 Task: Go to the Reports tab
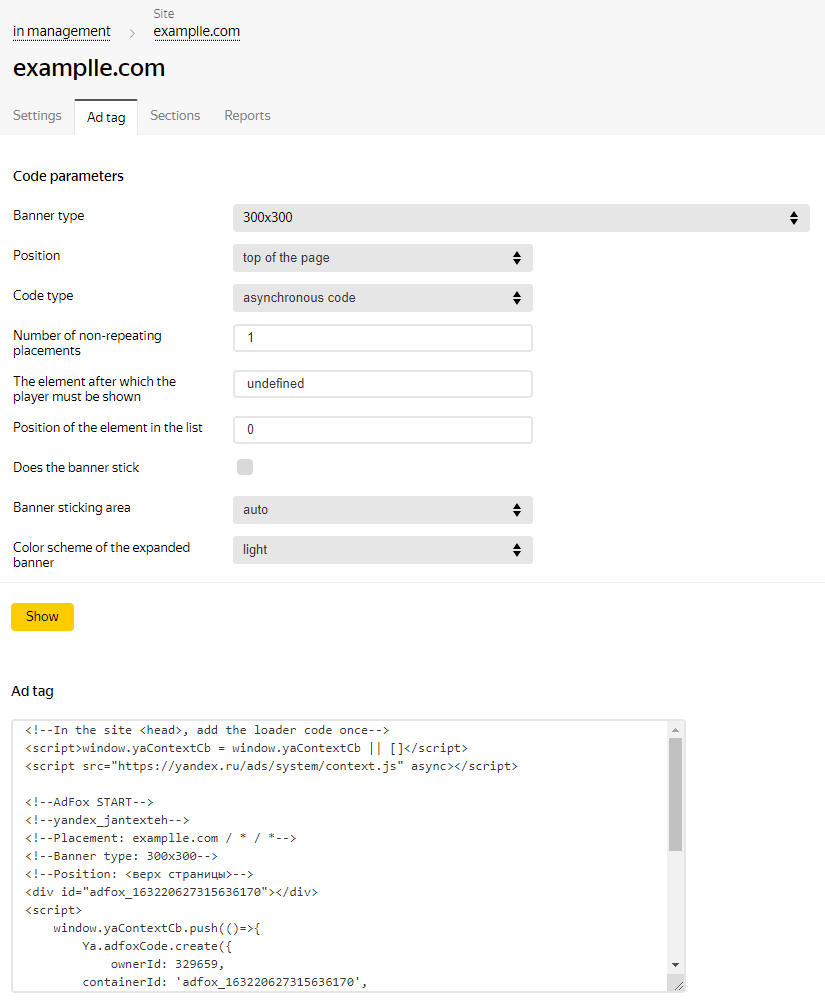click(247, 116)
